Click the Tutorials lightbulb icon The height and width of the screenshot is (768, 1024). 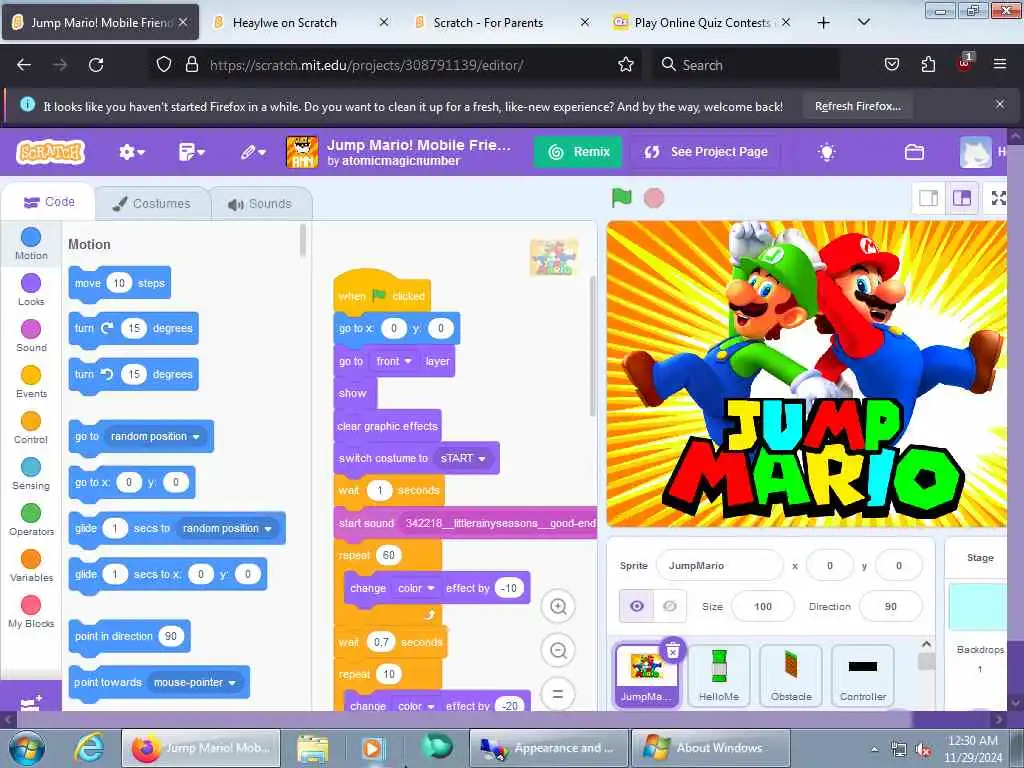(826, 152)
